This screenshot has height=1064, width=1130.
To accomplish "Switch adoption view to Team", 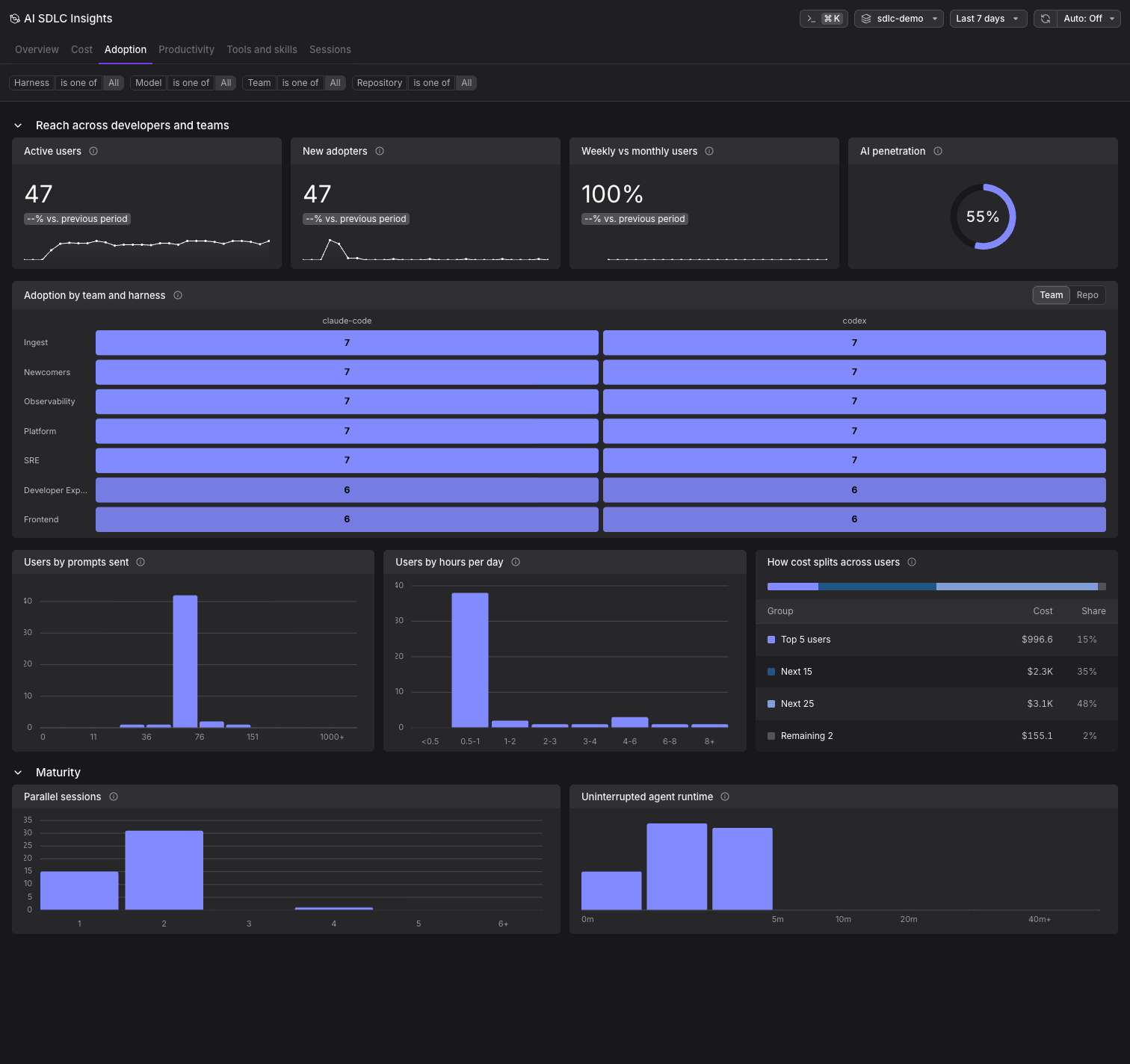I will (1052, 295).
